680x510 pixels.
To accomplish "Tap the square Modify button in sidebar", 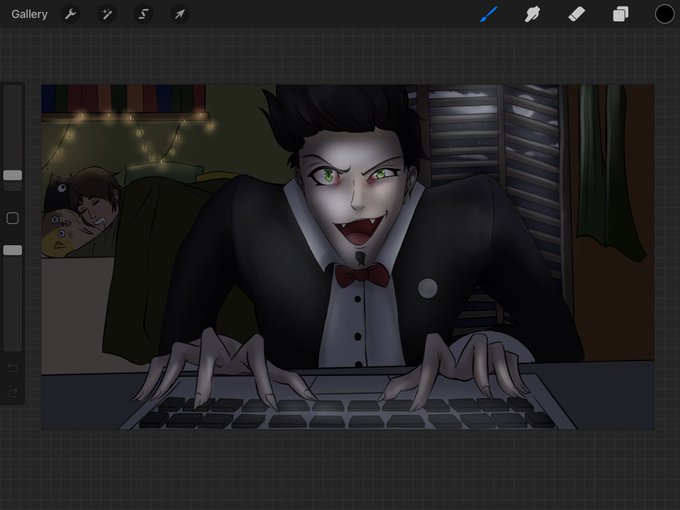I will [13, 218].
